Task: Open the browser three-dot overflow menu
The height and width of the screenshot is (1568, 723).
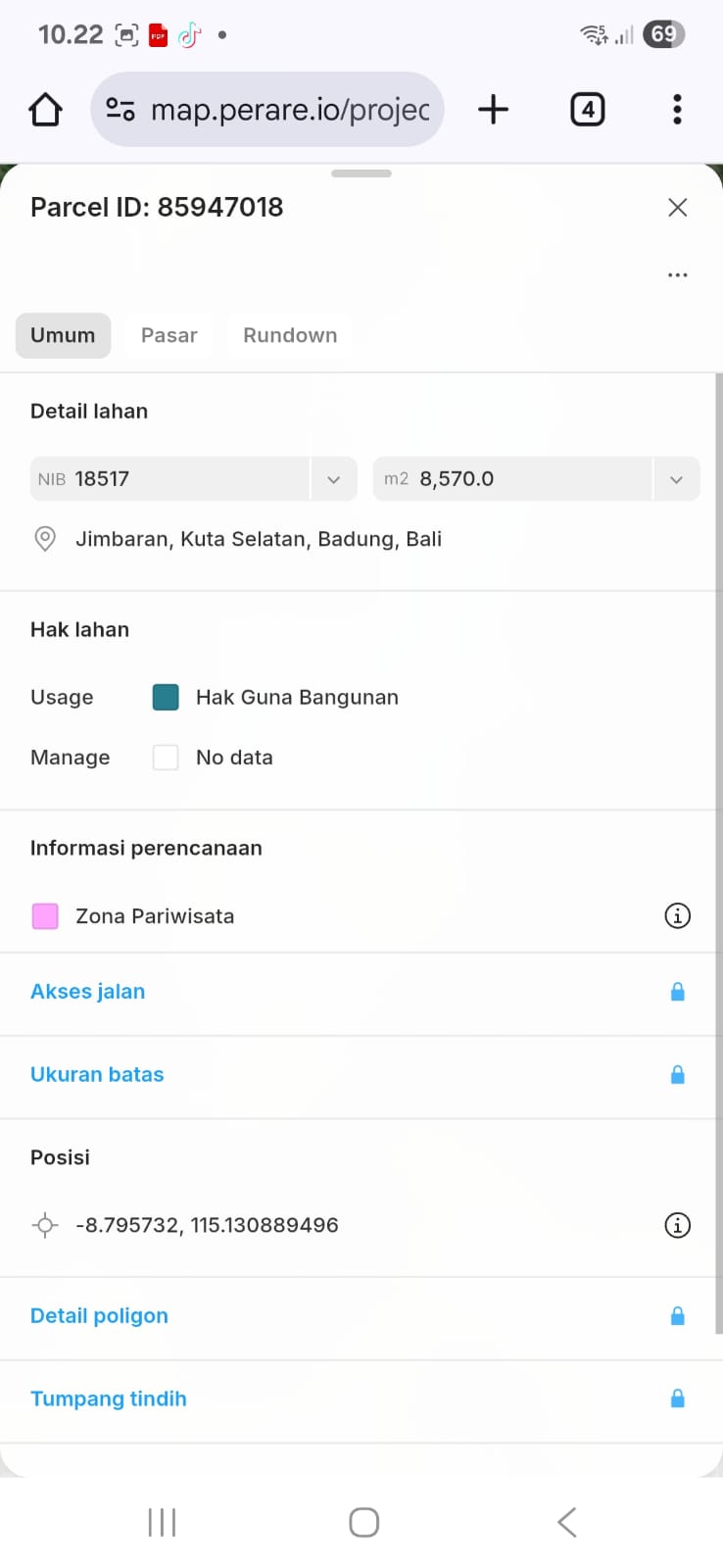Action: (x=677, y=110)
